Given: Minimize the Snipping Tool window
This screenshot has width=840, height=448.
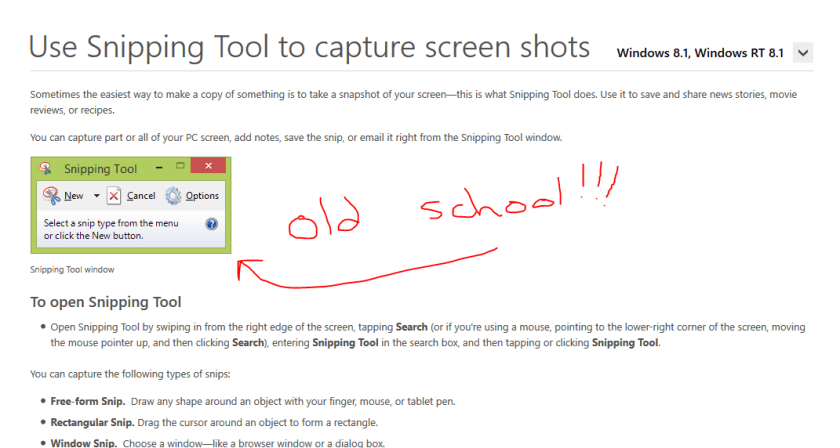Looking at the screenshot, I should click(159, 167).
